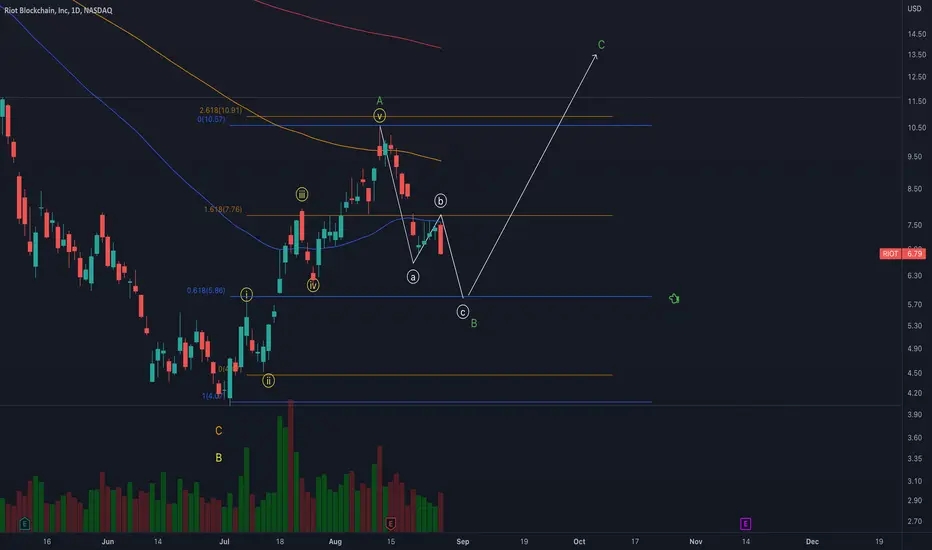932x550 pixels.
Task: Click the 3.90 price level on the axis
Action: 917,414
